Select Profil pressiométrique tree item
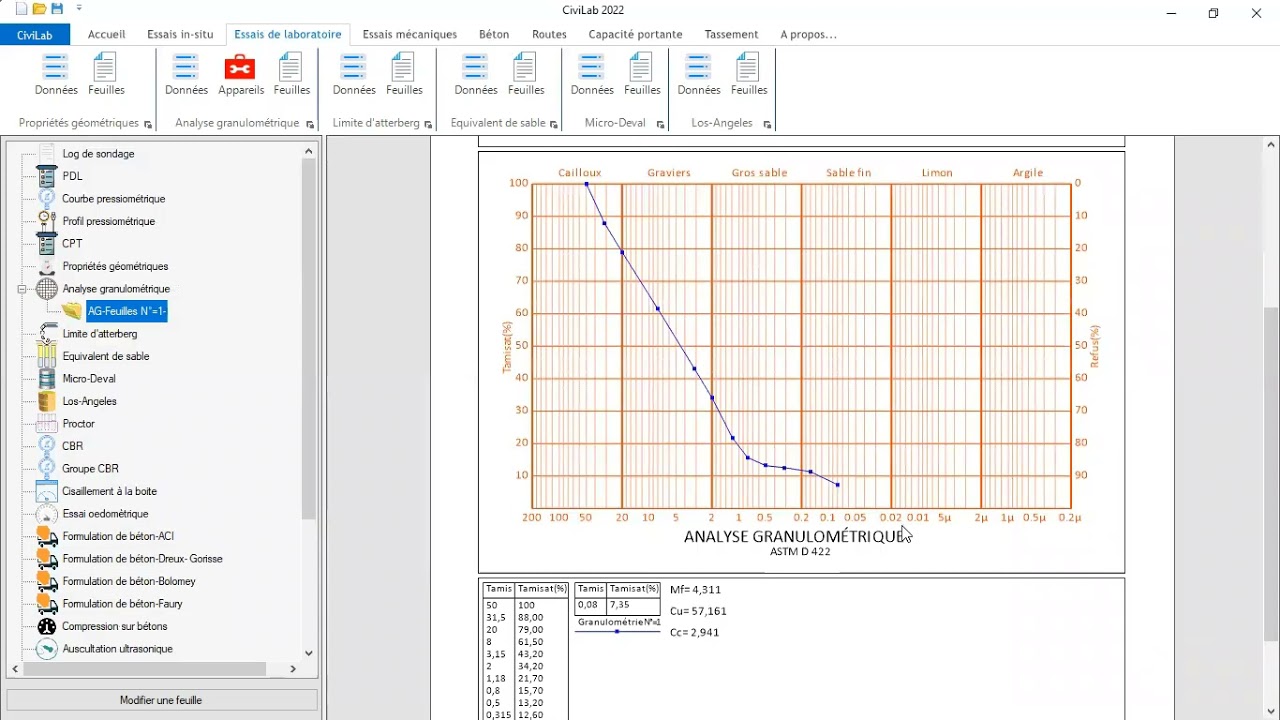 108,221
